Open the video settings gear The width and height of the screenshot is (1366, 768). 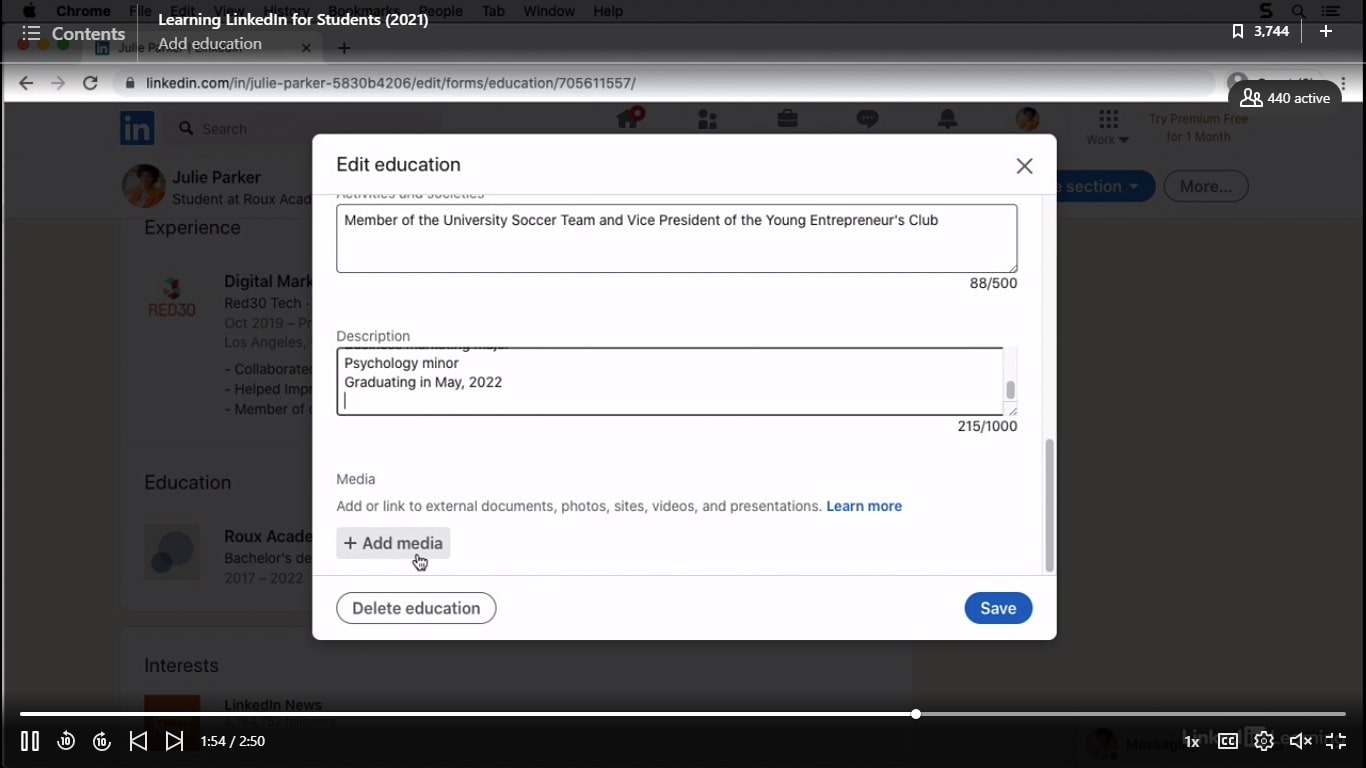(x=1264, y=741)
